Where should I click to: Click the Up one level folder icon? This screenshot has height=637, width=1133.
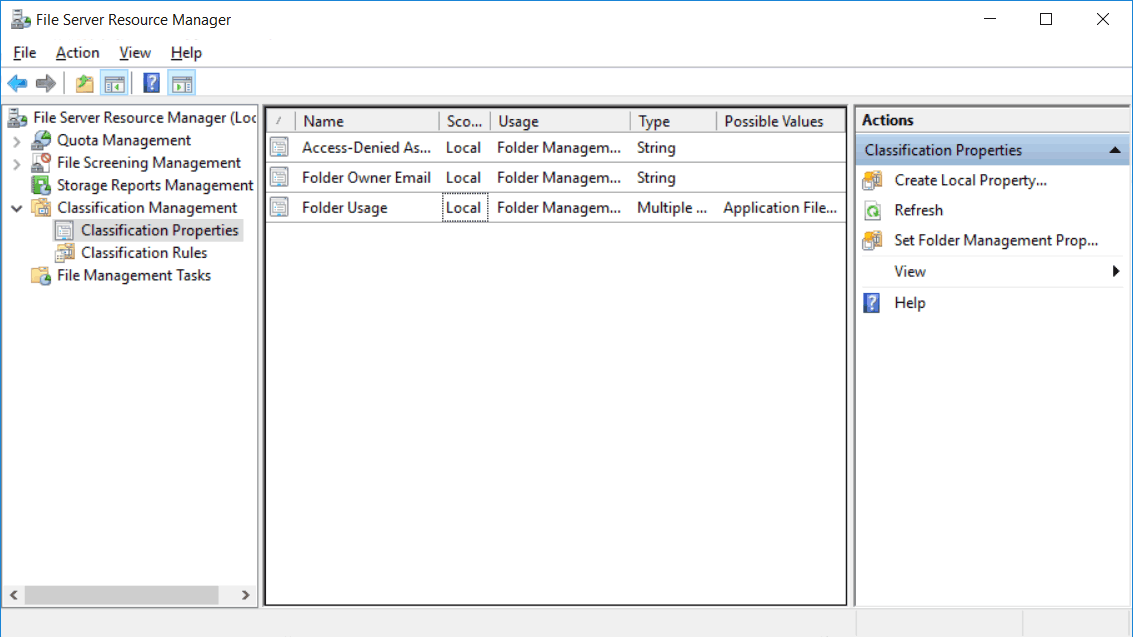coord(85,84)
